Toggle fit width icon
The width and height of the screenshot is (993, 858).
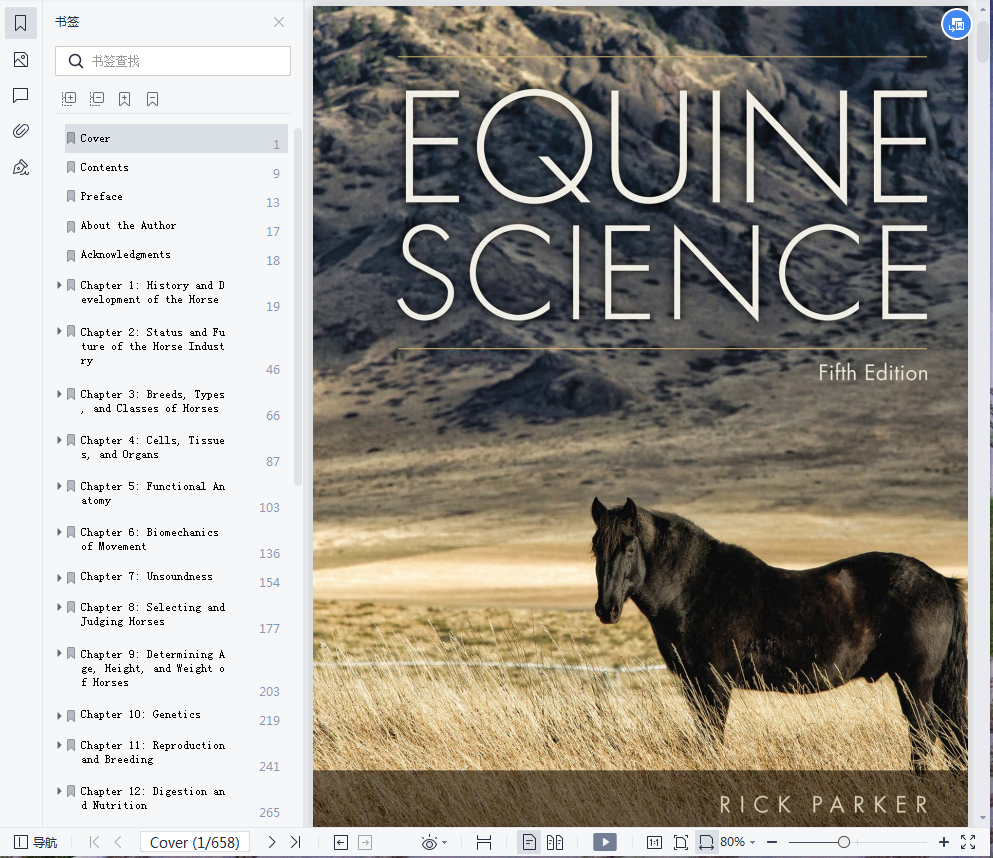tap(706, 842)
